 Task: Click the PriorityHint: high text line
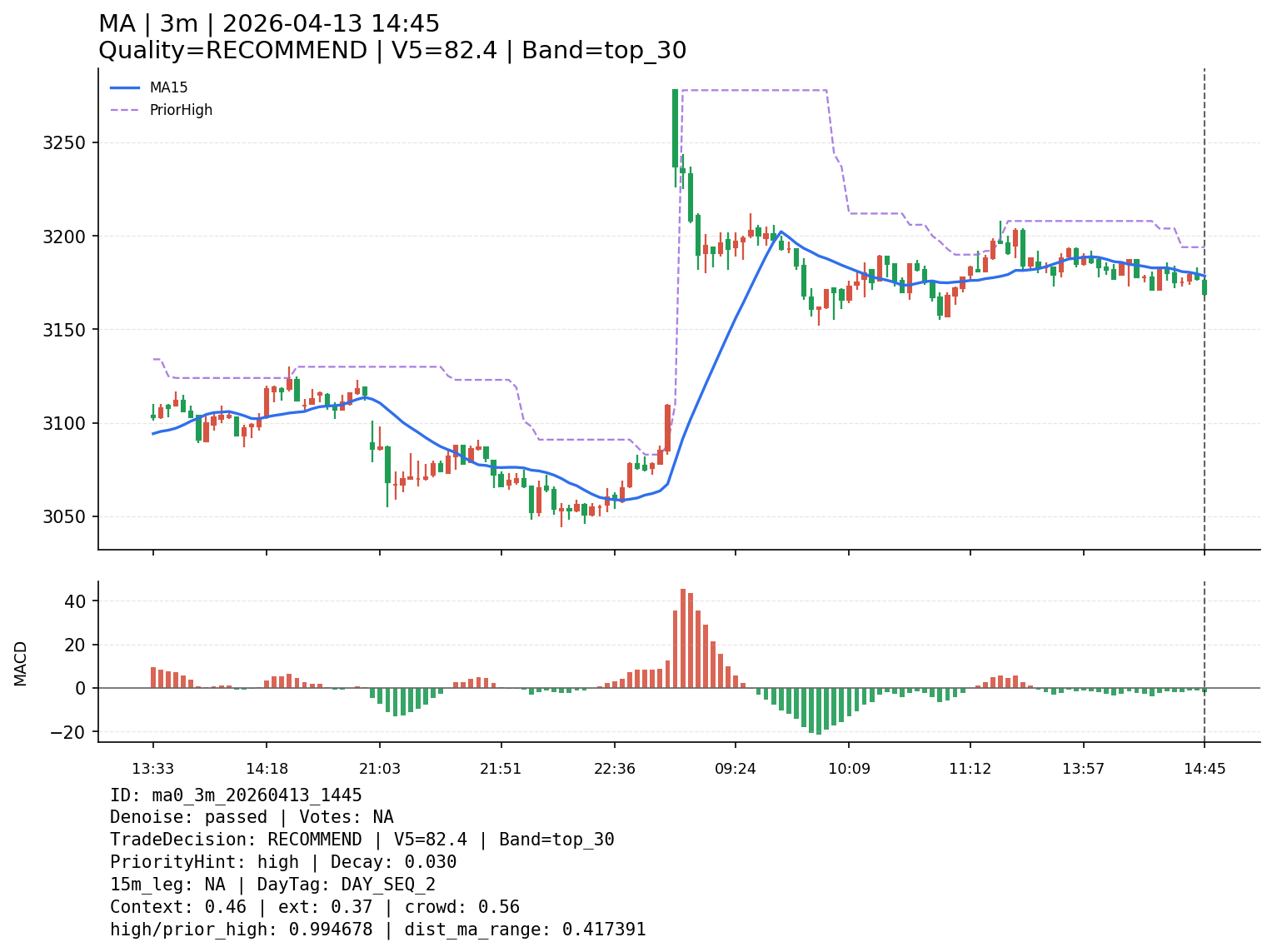[283, 862]
